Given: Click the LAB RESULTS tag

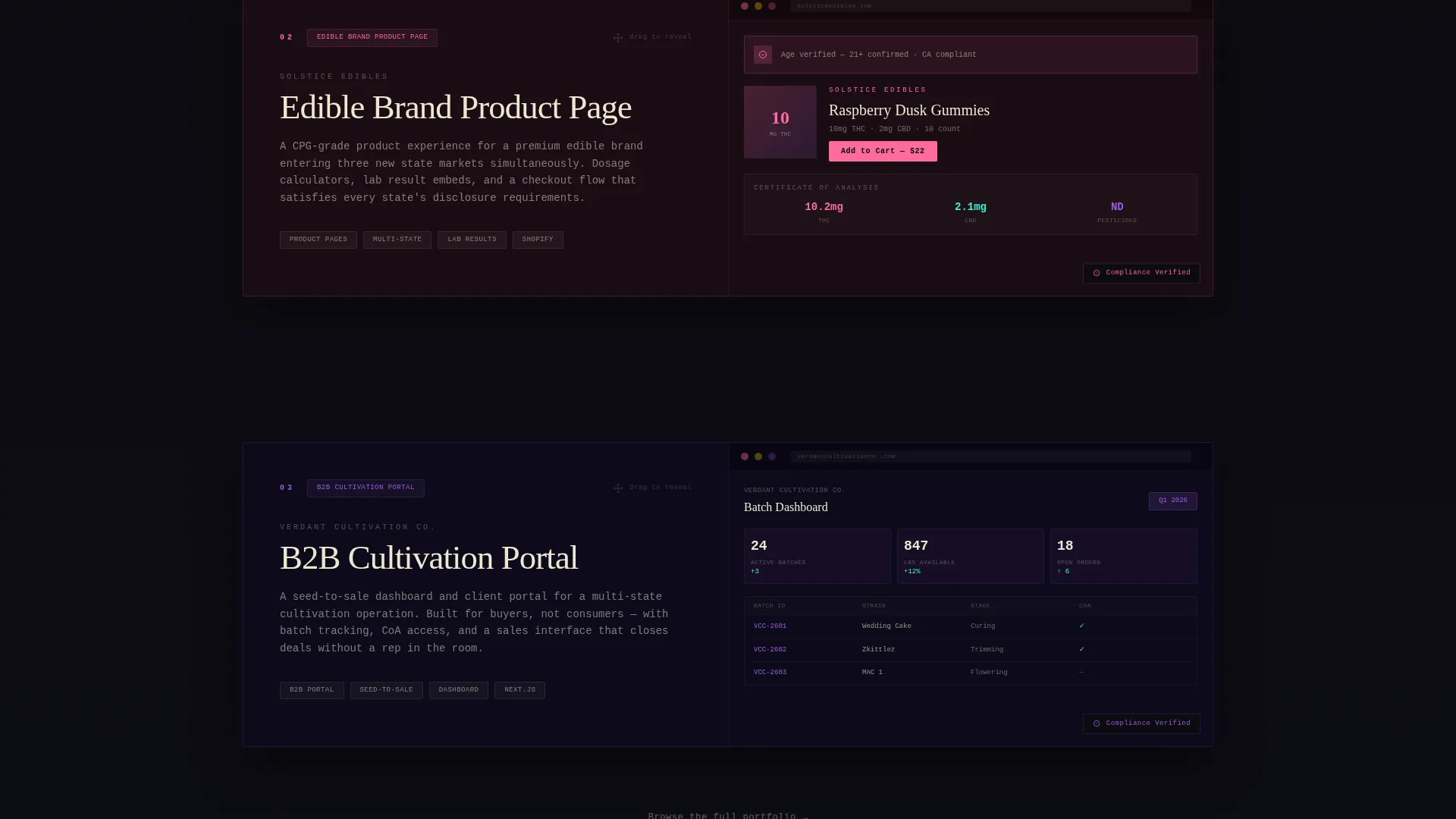Looking at the screenshot, I should [472, 240].
